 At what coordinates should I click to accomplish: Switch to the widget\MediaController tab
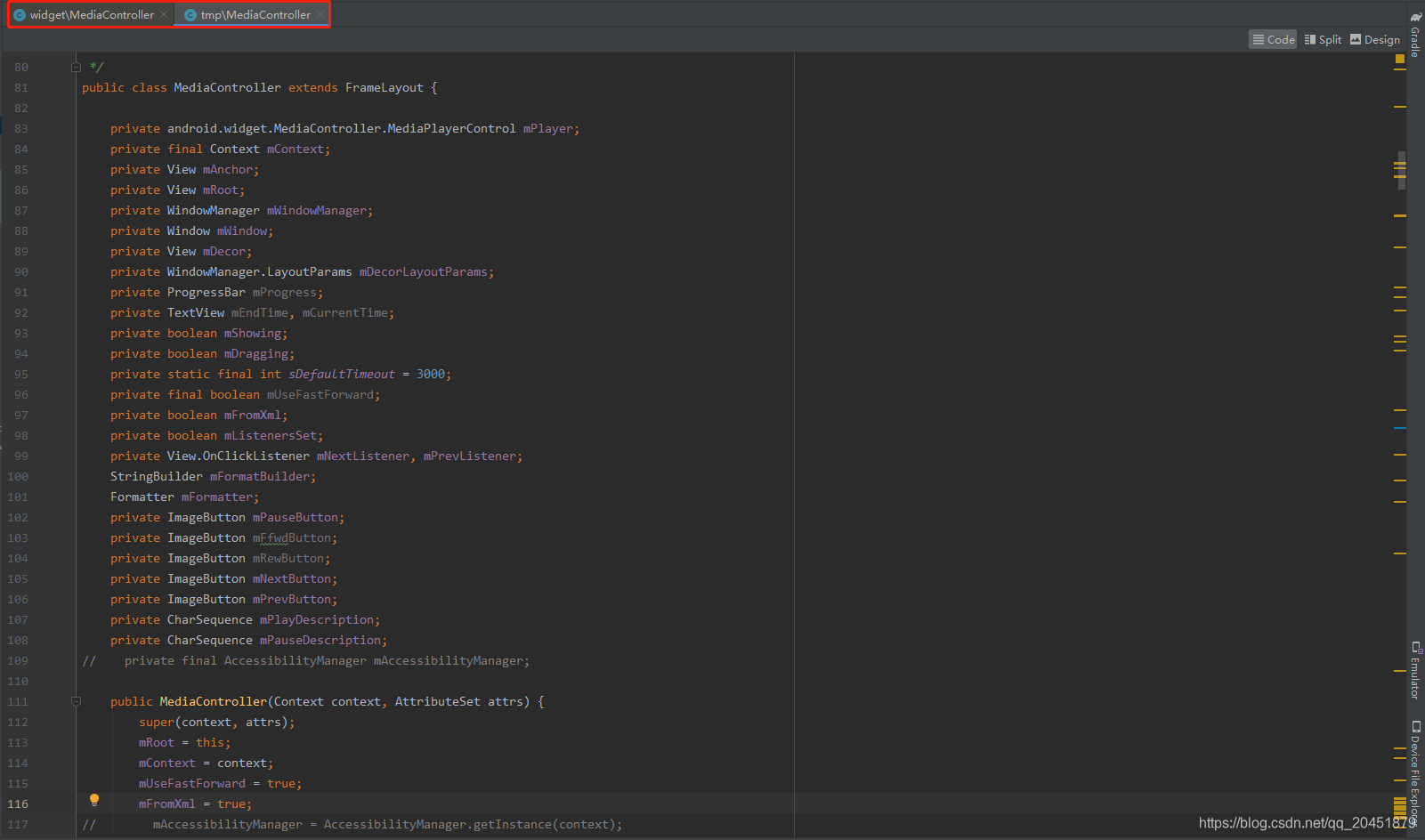pos(92,15)
